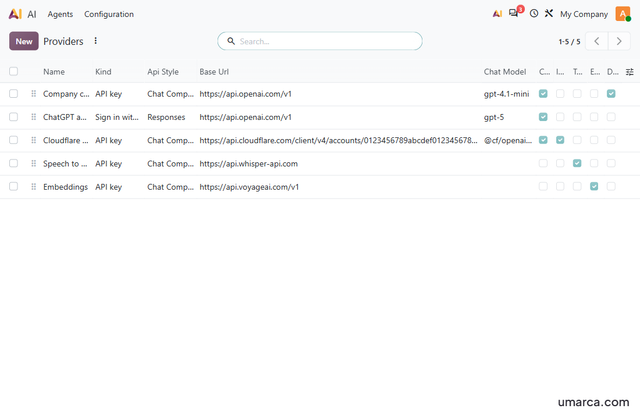Viewport: 640px width, 419px height.
Task: Open Providers actions kebab menu
Action: [96, 41]
